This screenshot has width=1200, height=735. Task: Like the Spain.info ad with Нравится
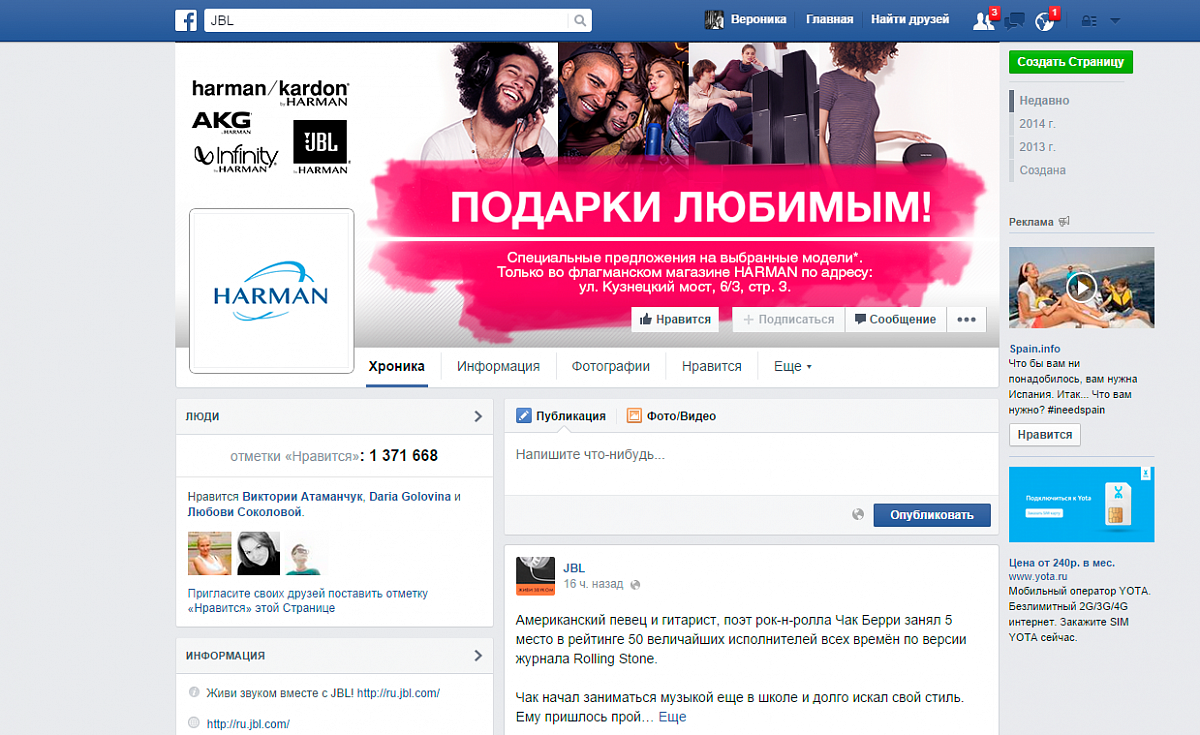1045,435
